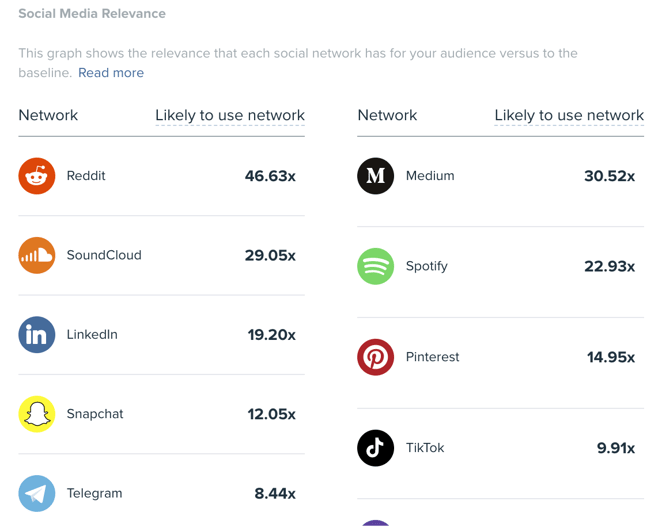Screen dimensions: 662x528
Task: Click the Pinterest 14.95x value
Action: click(611, 357)
